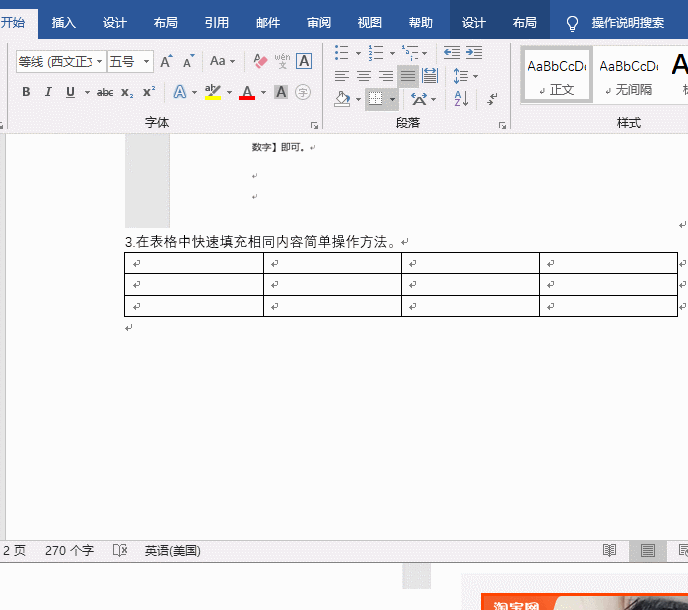
Task: Expand bullet library arrow
Action: (x=358, y=53)
